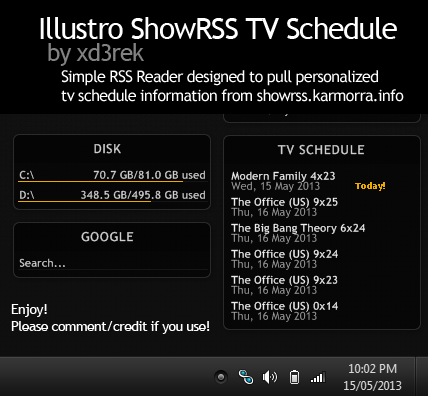Open the Modern Family 4x23 entry

point(283,176)
